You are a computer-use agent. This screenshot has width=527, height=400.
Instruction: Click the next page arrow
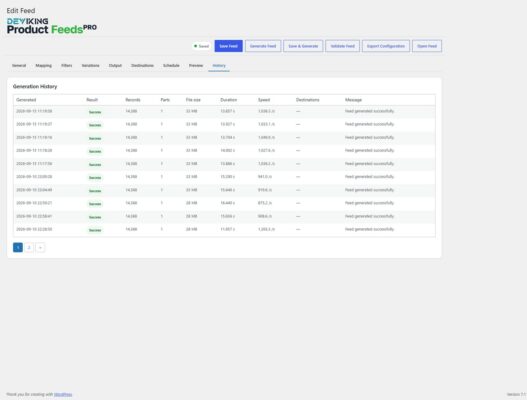point(40,247)
